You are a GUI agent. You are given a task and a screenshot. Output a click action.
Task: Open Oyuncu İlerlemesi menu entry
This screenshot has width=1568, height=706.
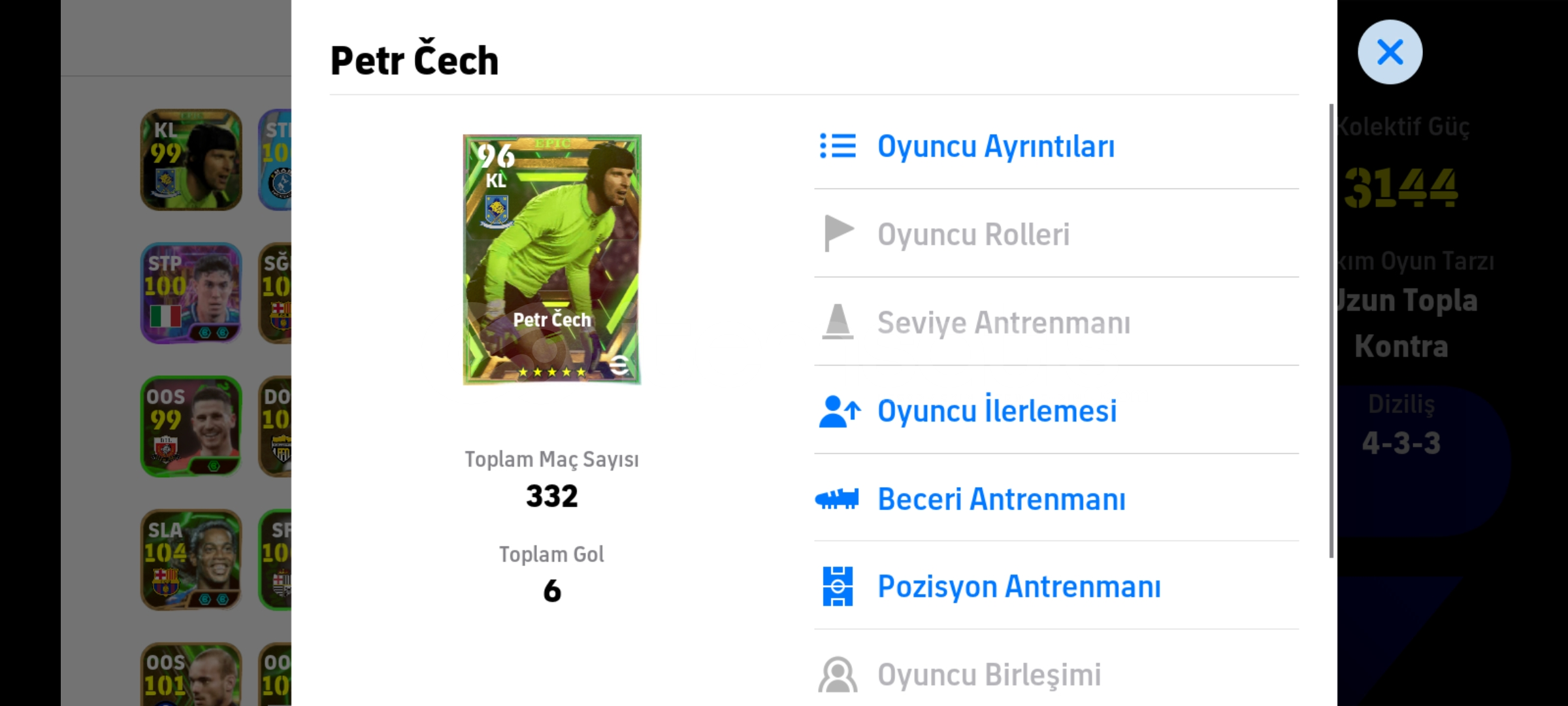click(1056, 411)
